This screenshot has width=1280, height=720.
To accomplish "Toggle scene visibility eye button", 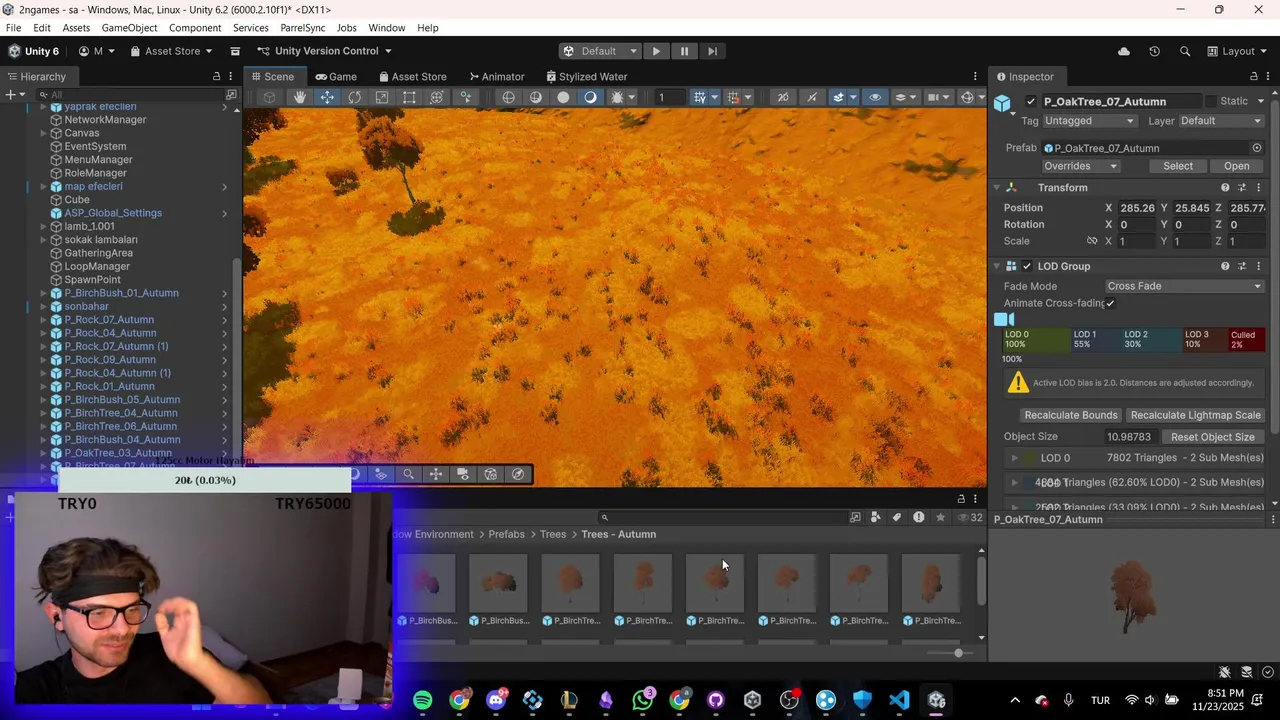I will (875, 97).
